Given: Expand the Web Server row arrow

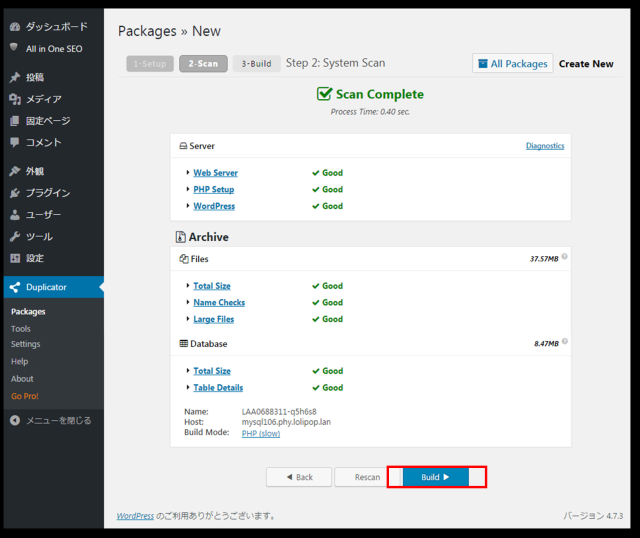Looking at the screenshot, I should pyautogui.click(x=188, y=172).
